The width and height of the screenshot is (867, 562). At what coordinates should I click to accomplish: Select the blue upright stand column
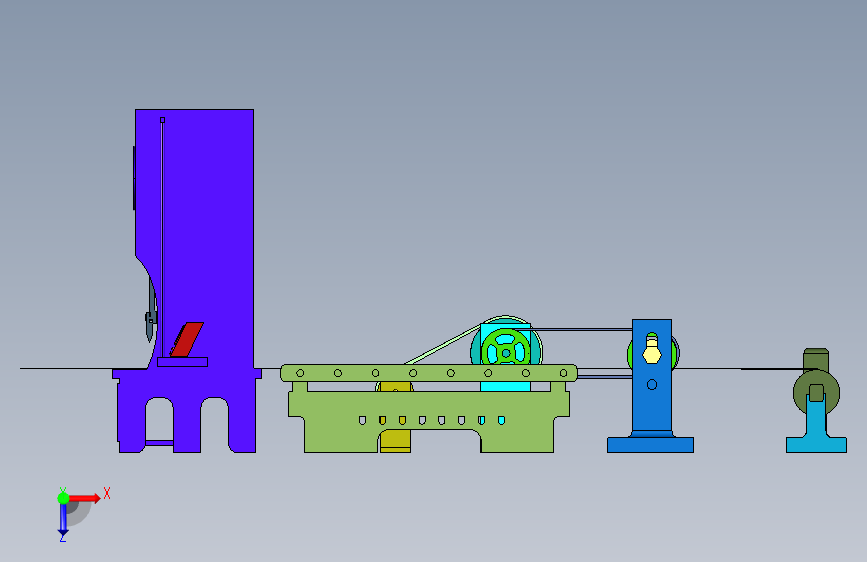coord(652,409)
